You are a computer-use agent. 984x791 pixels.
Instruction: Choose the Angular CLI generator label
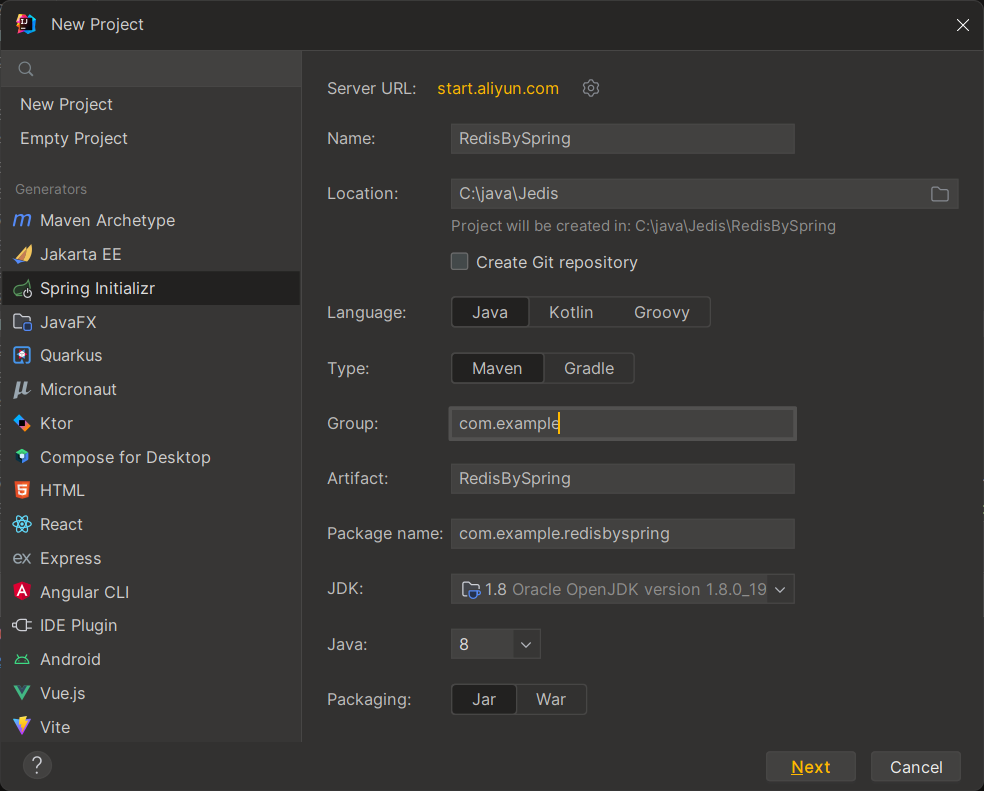(x=85, y=592)
